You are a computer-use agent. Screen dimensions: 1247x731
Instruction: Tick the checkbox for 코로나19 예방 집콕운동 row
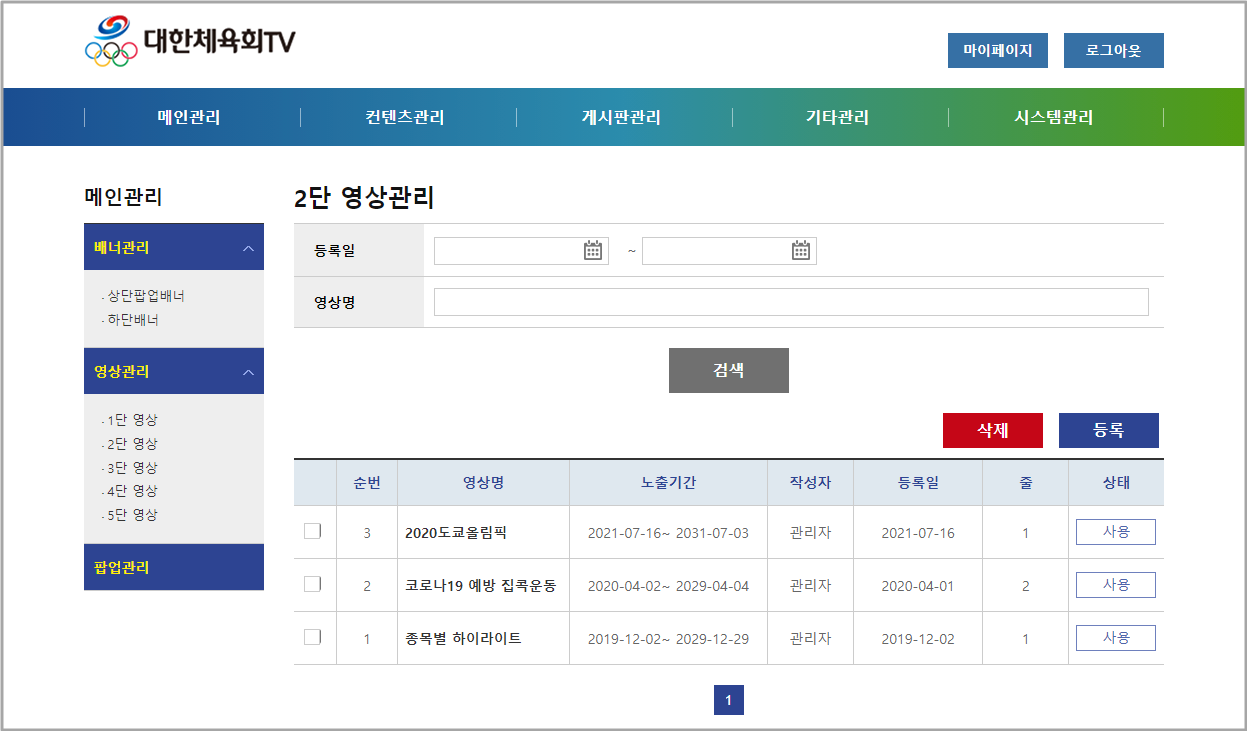tap(313, 584)
